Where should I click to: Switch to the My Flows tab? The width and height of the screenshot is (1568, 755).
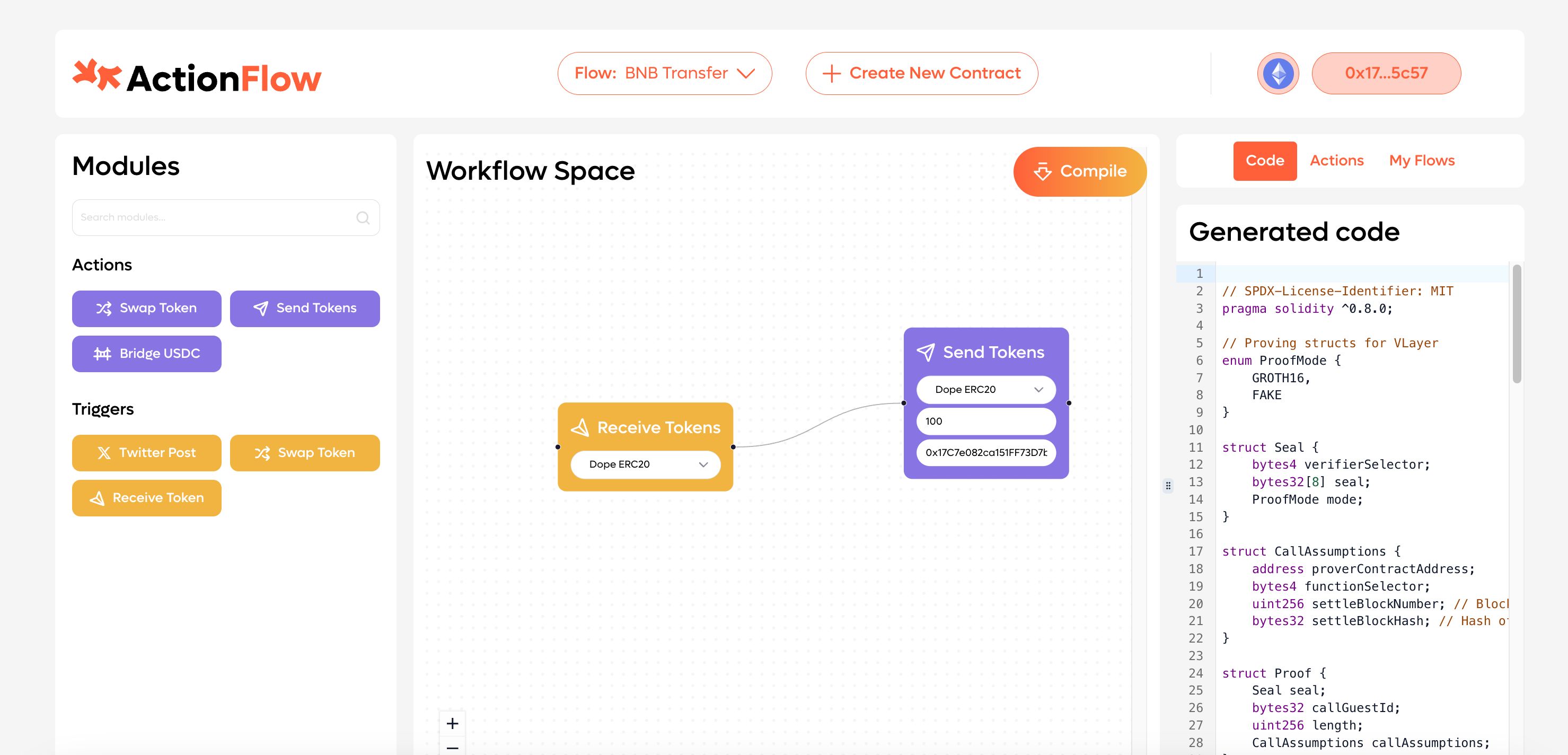pos(1423,160)
